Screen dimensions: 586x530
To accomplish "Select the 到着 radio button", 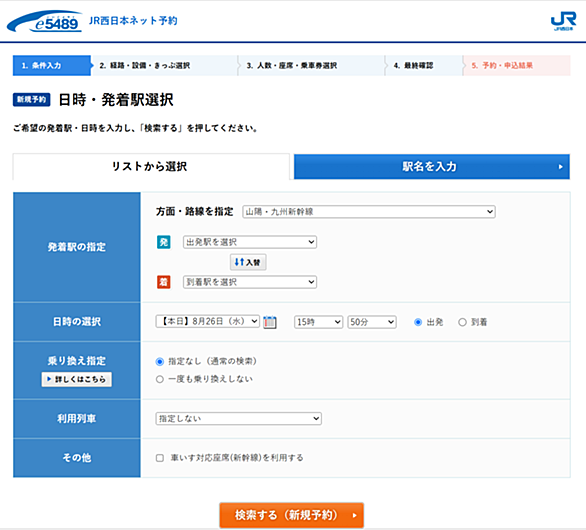I will click(x=462, y=322).
